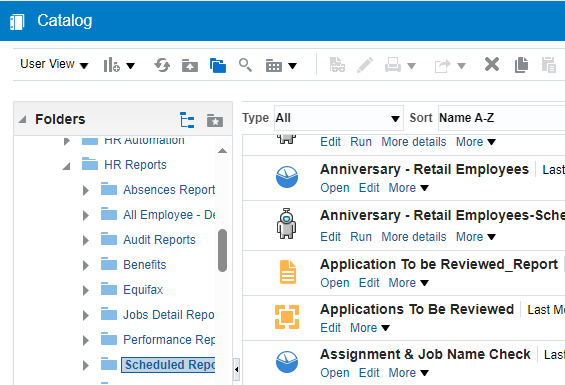Select the Absences Report folder

(x=169, y=190)
